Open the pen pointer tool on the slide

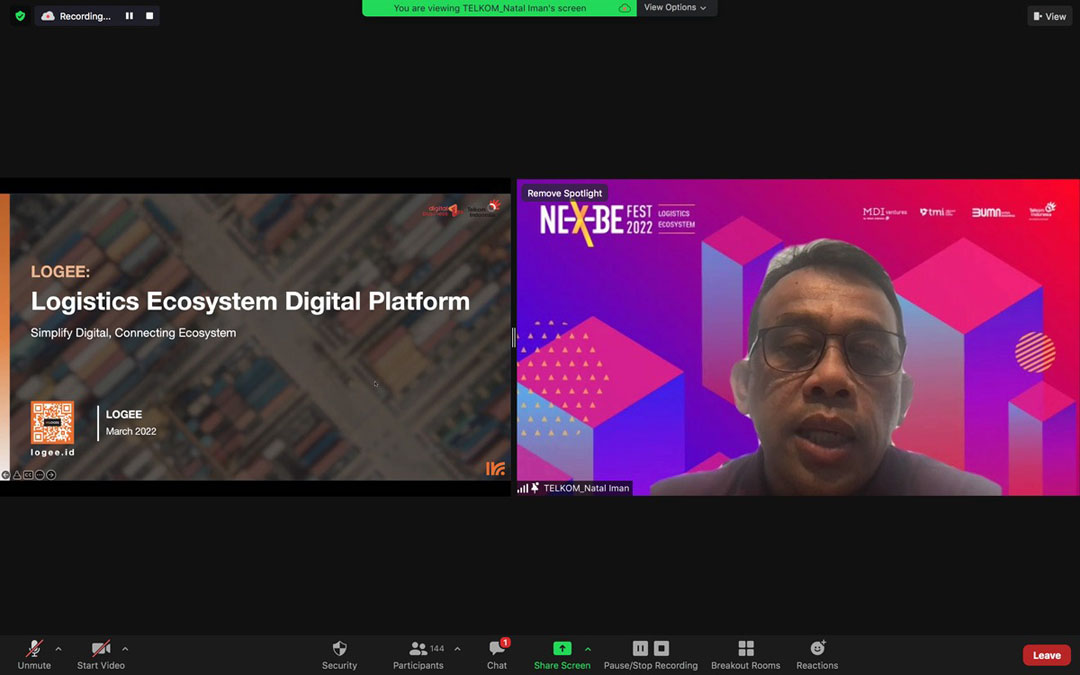click(x=17, y=475)
